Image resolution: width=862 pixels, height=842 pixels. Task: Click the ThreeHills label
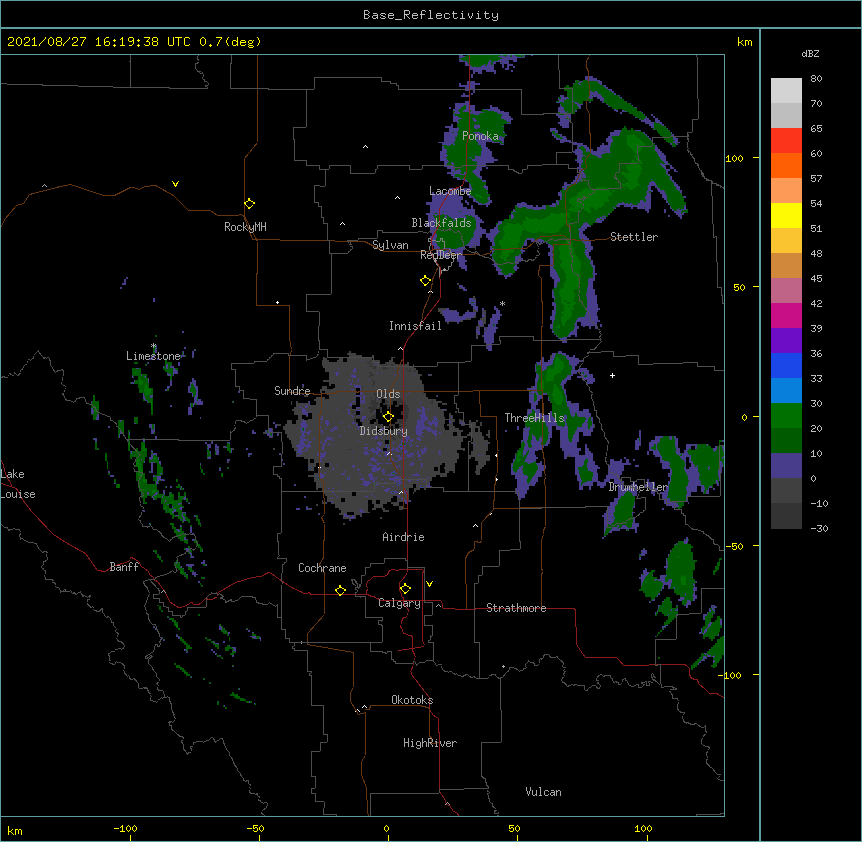534,418
